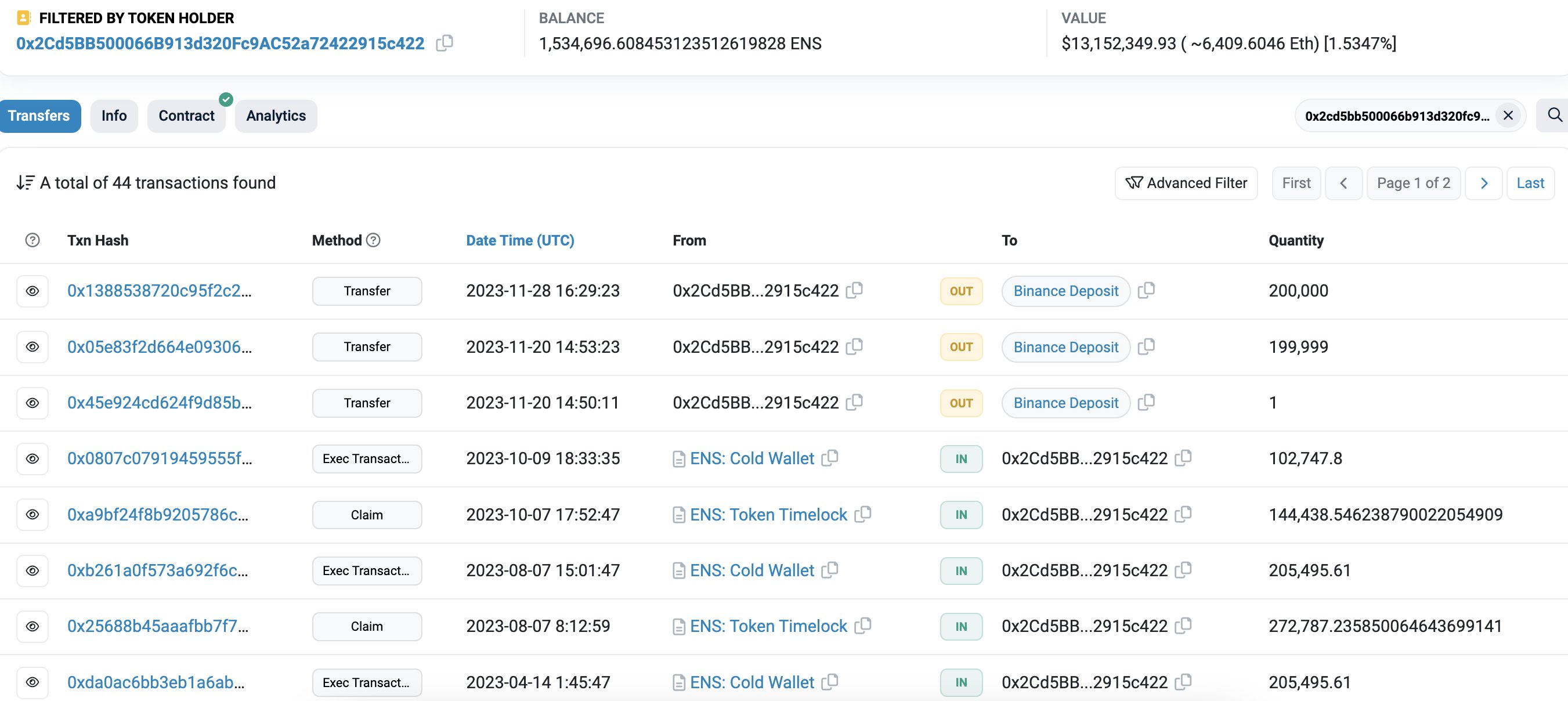
Task: Preview transaction 0x25688b45aaafbb7f7 via eye icon
Action: coord(32,627)
